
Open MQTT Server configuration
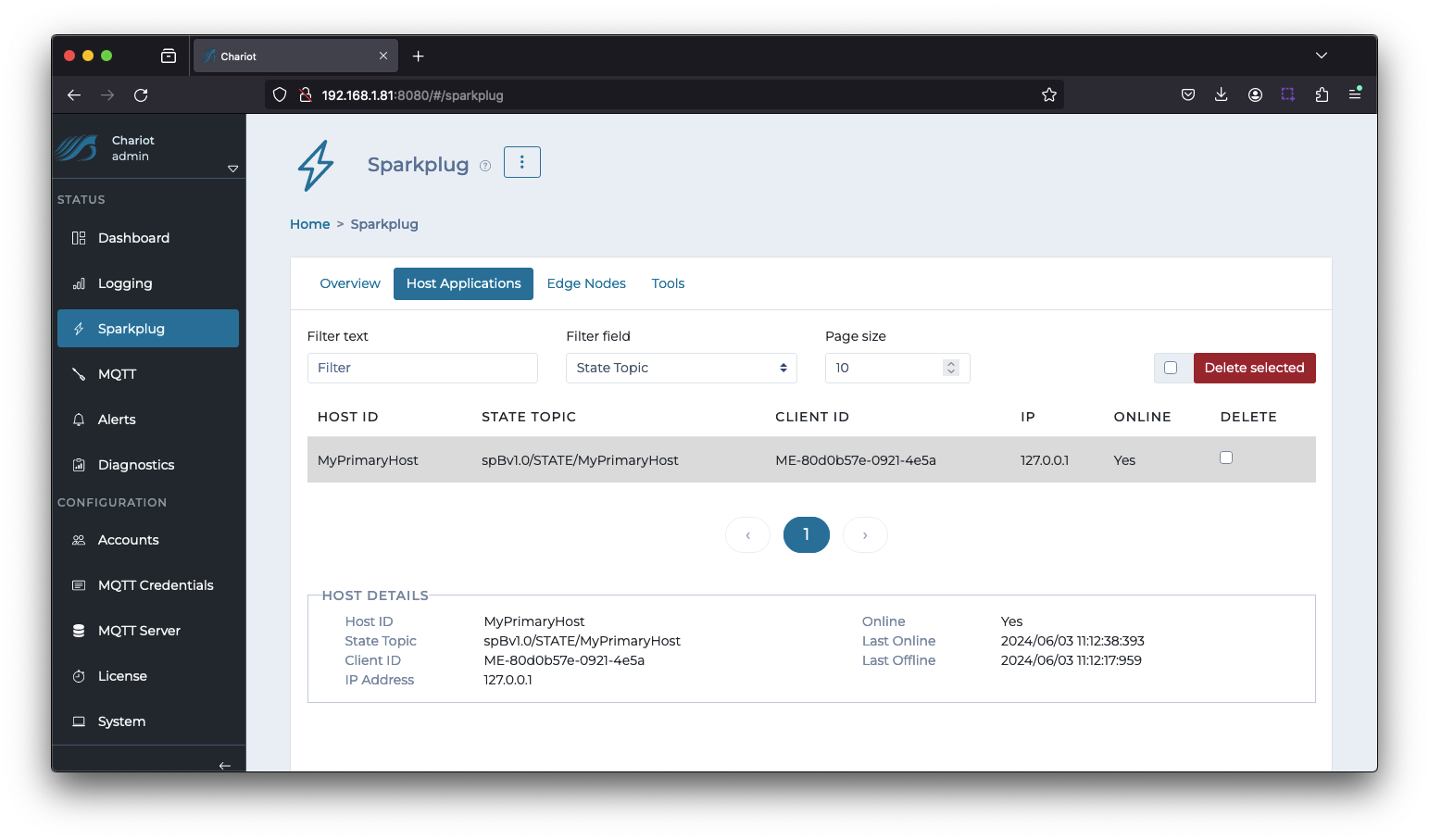148,631
